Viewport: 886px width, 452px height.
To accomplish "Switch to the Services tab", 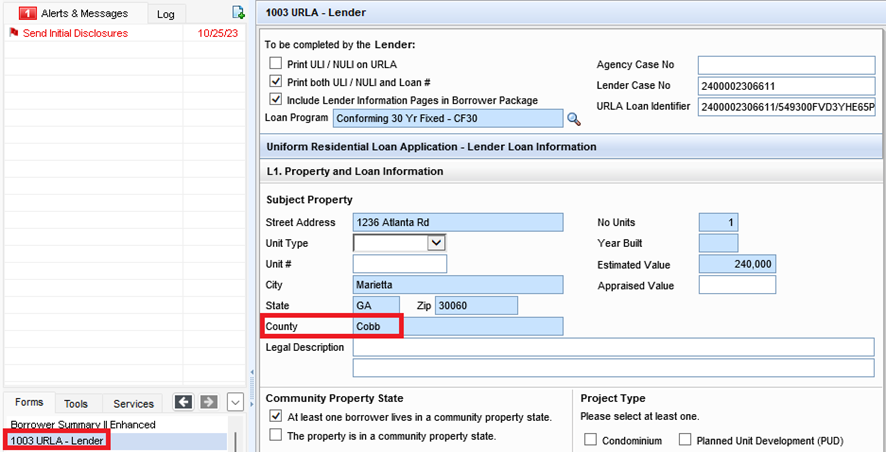I will [133, 404].
